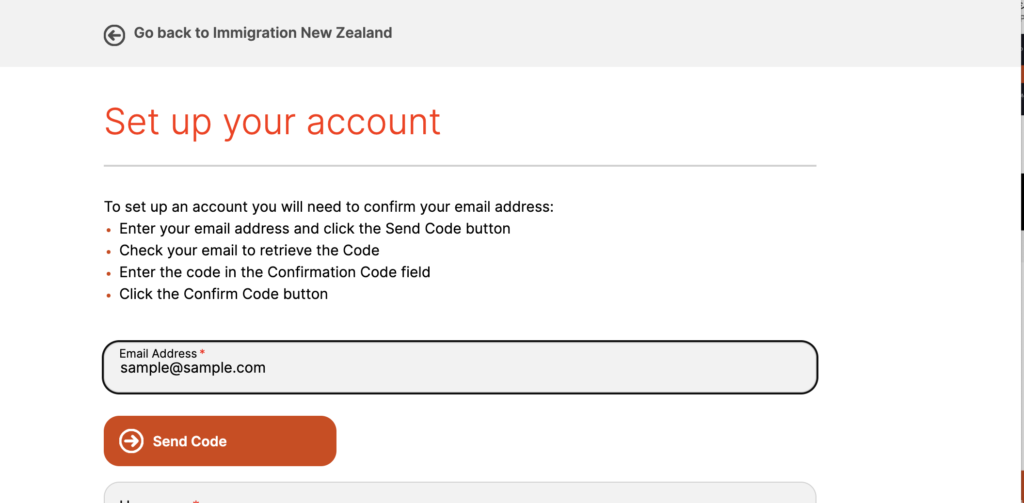The width and height of the screenshot is (1024, 503).
Task: Click the "Click the Confirm Code button" instruction
Action: pos(223,294)
